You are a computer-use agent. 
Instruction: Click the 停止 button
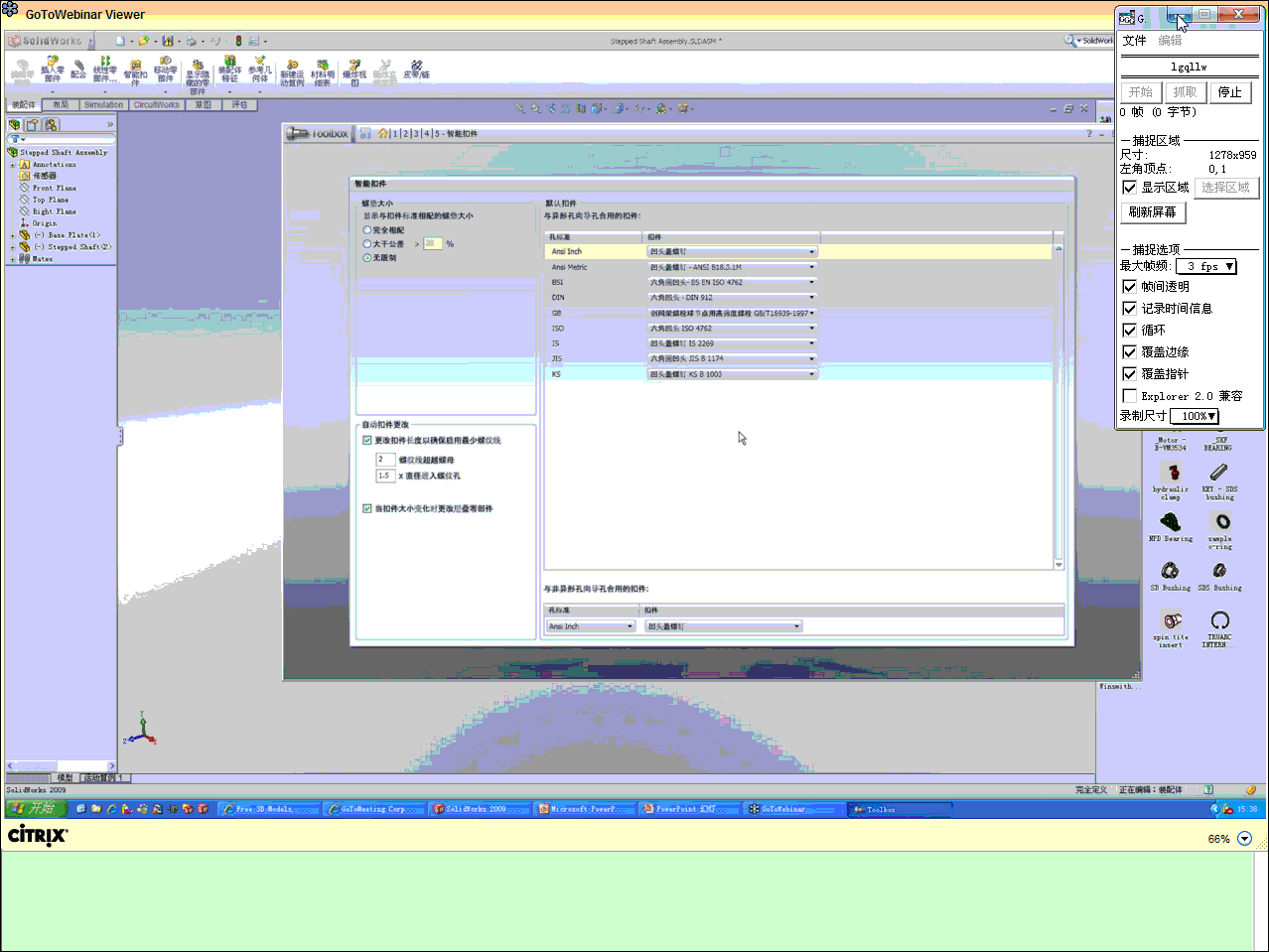tap(1230, 92)
